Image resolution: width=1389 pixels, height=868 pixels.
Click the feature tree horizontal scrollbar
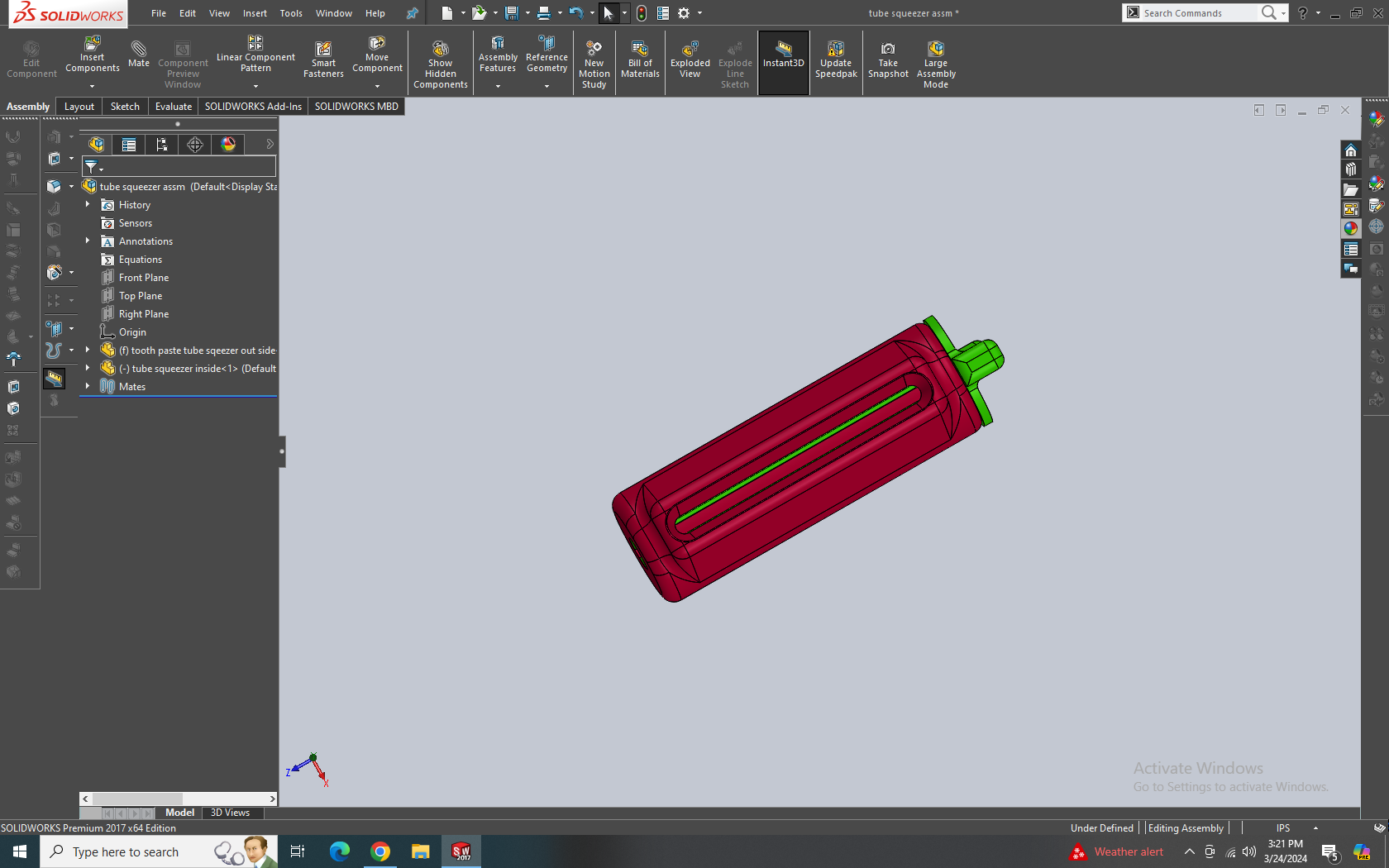point(179,799)
